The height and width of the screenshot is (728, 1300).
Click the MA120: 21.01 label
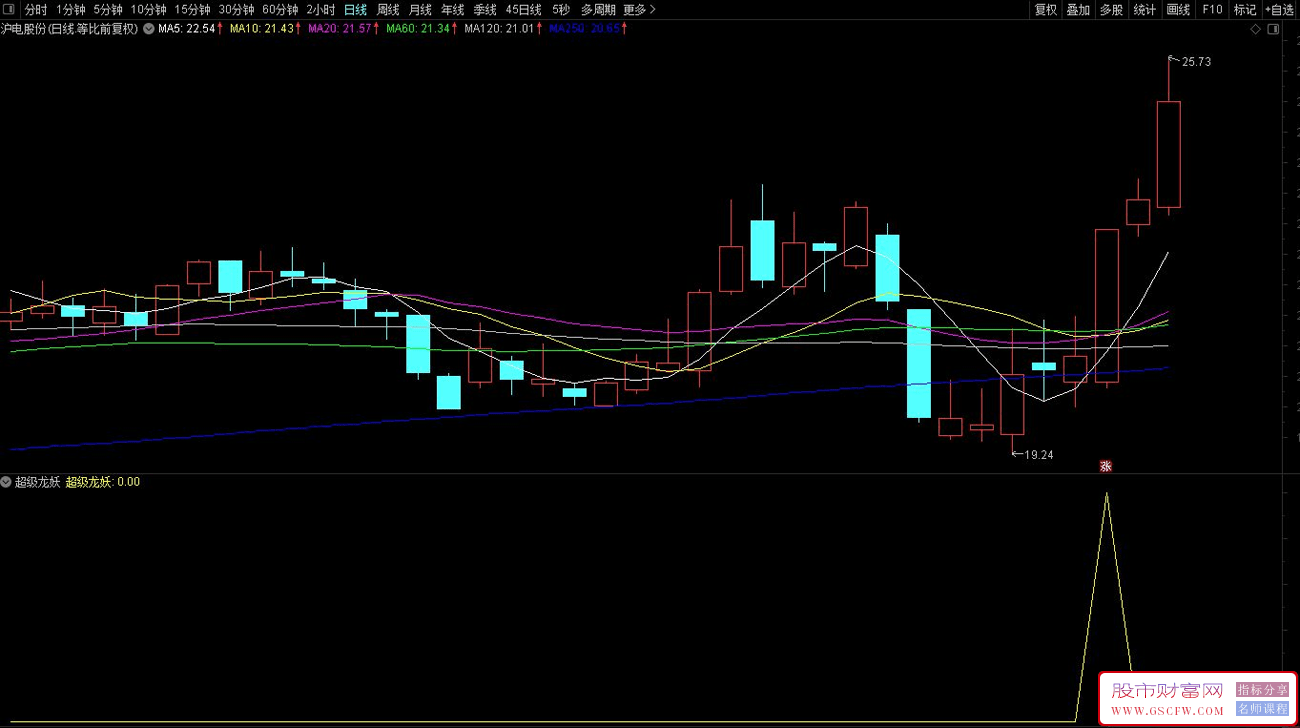click(500, 29)
